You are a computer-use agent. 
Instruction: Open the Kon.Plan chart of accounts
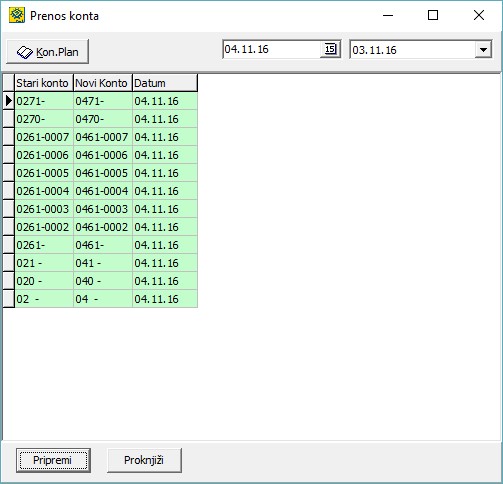coord(48,52)
